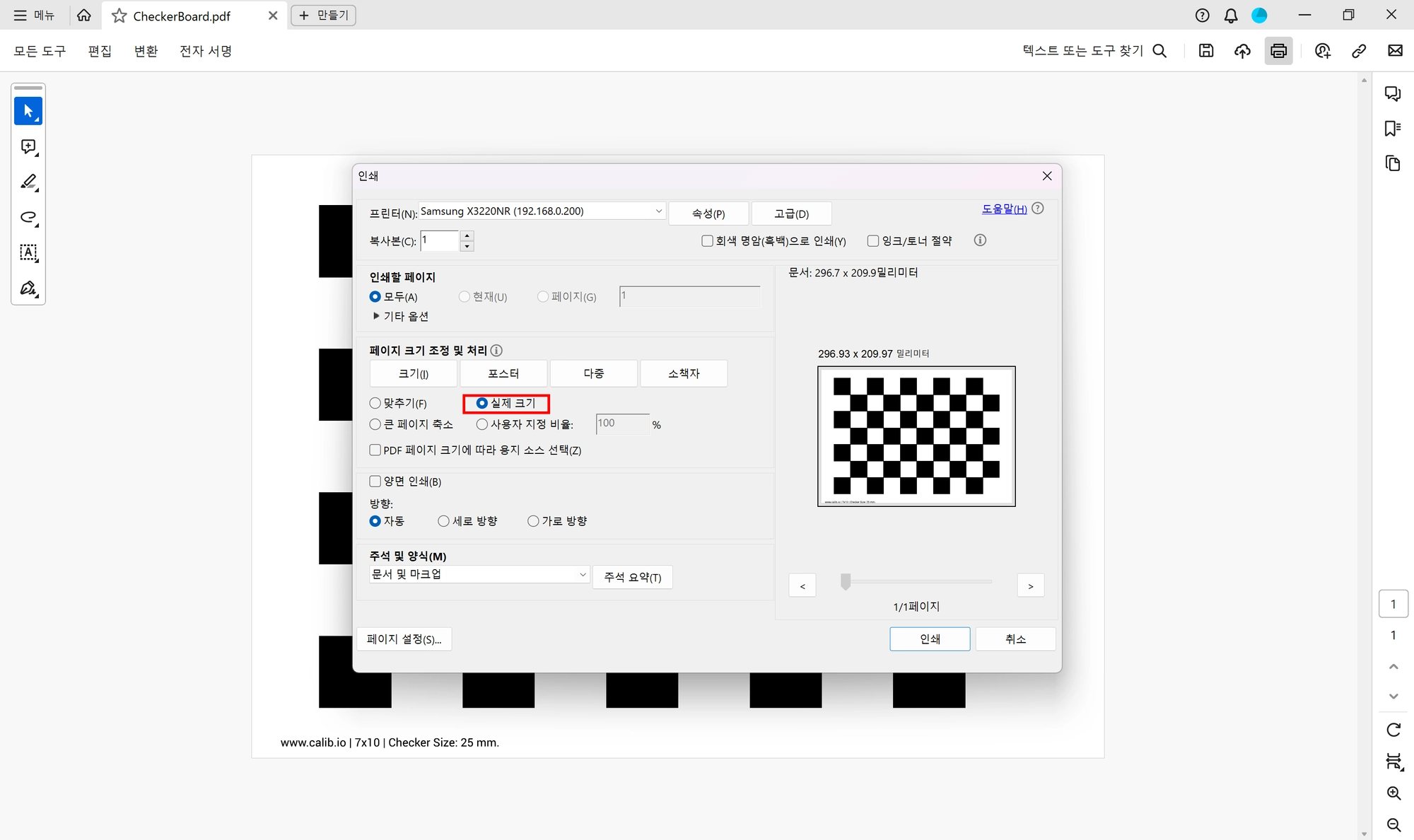1414x840 pixels.
Task: Click the page preview slider handle
Action: [x=845, y=582]
